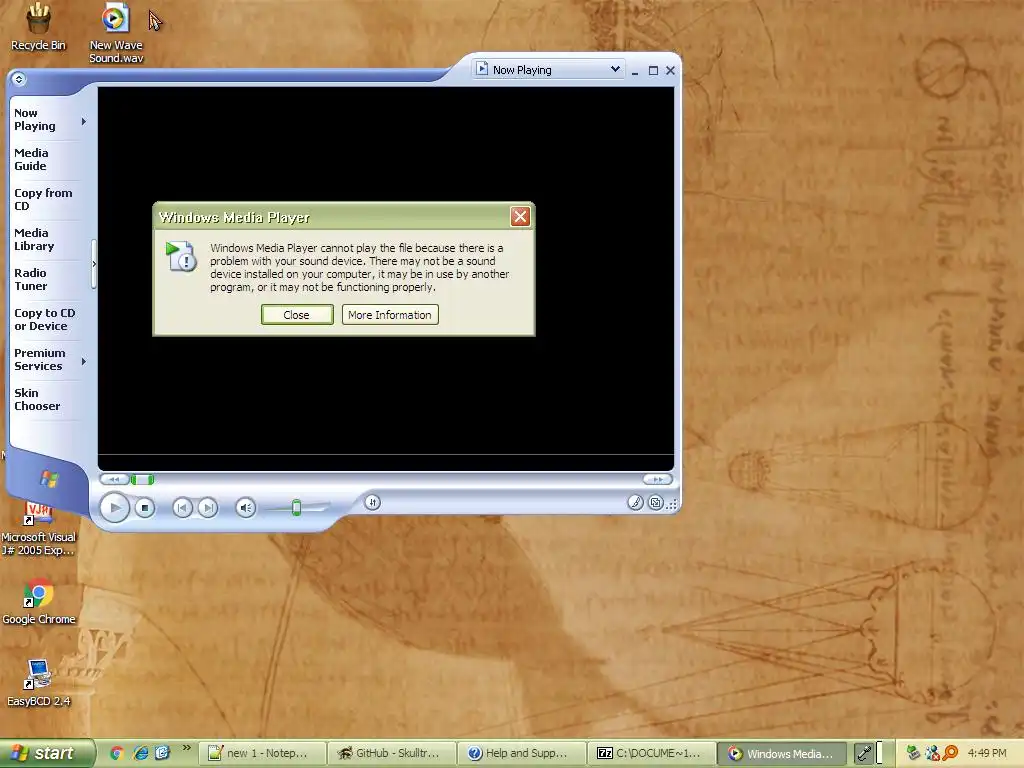Click the Windows Media taskbar button

tap(781, 754)
